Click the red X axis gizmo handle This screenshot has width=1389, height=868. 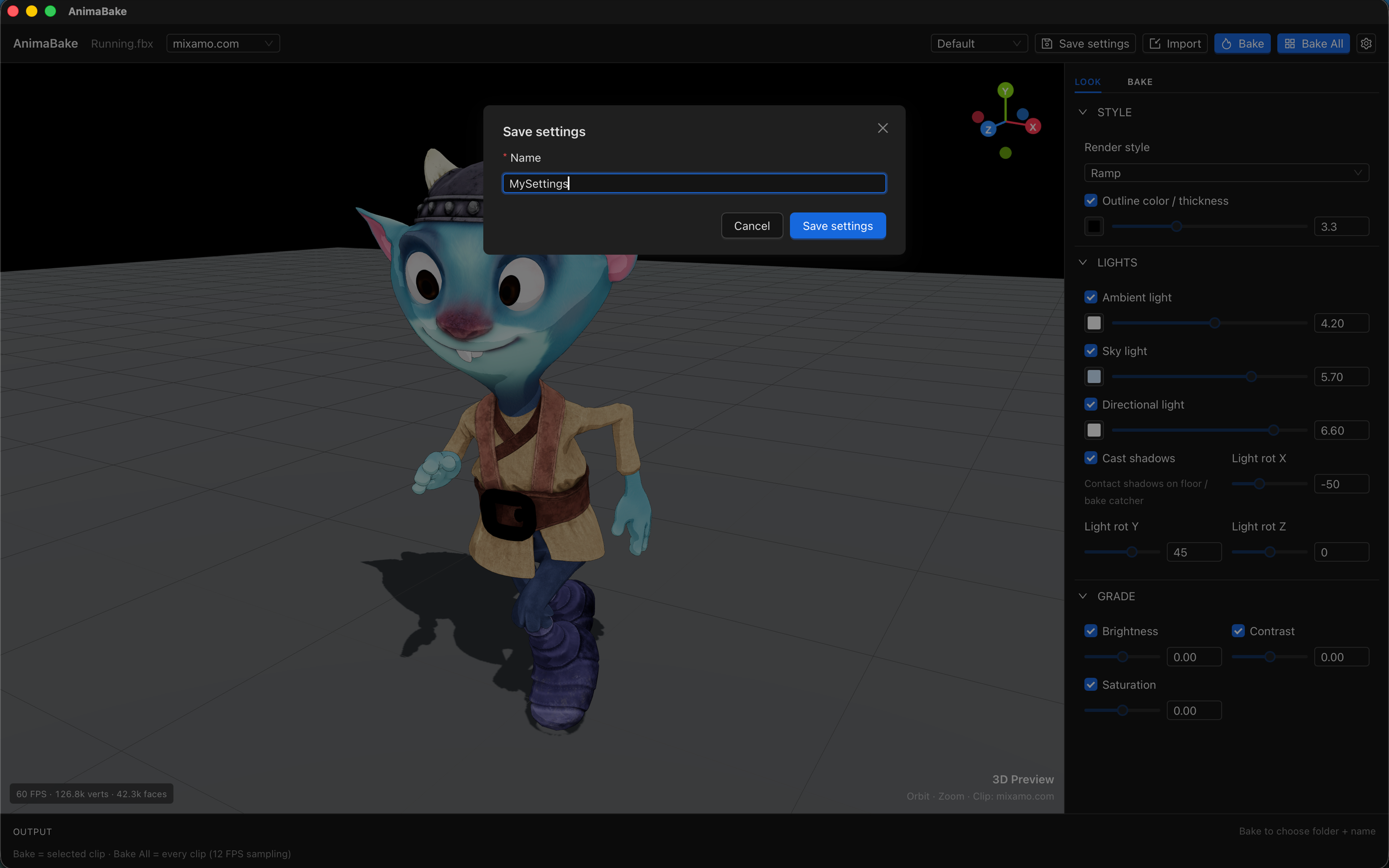point(1033,127)
